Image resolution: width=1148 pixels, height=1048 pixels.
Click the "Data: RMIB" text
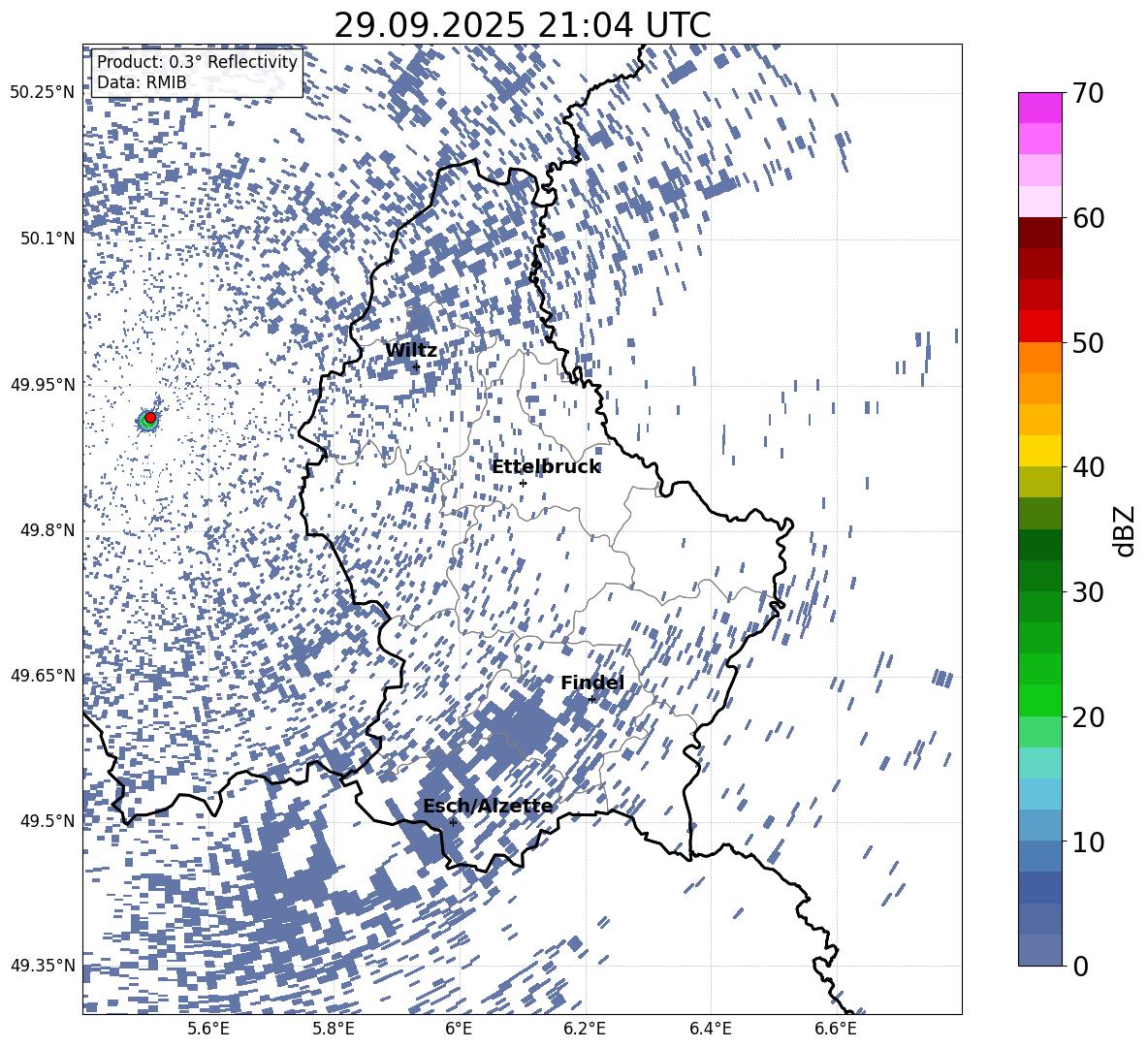tap(142, 82)
